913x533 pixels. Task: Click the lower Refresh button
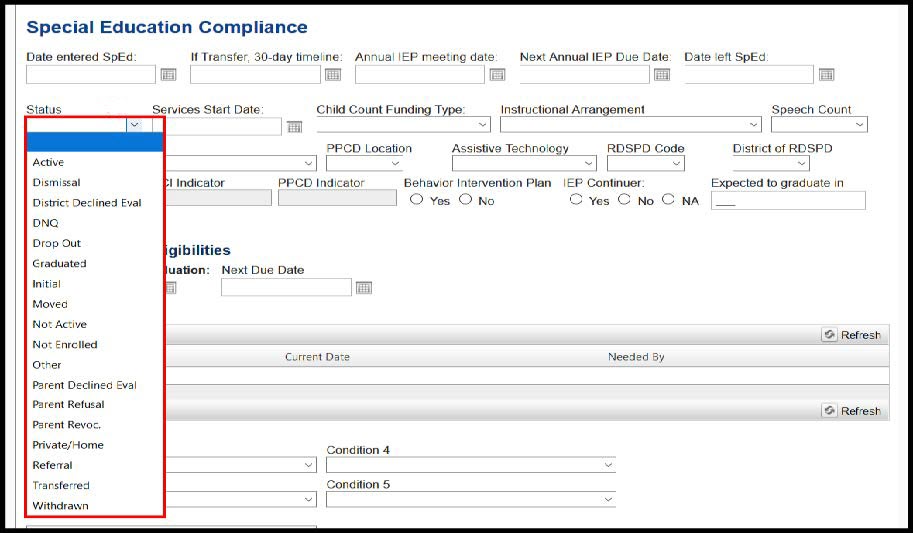tap(852, 411)
